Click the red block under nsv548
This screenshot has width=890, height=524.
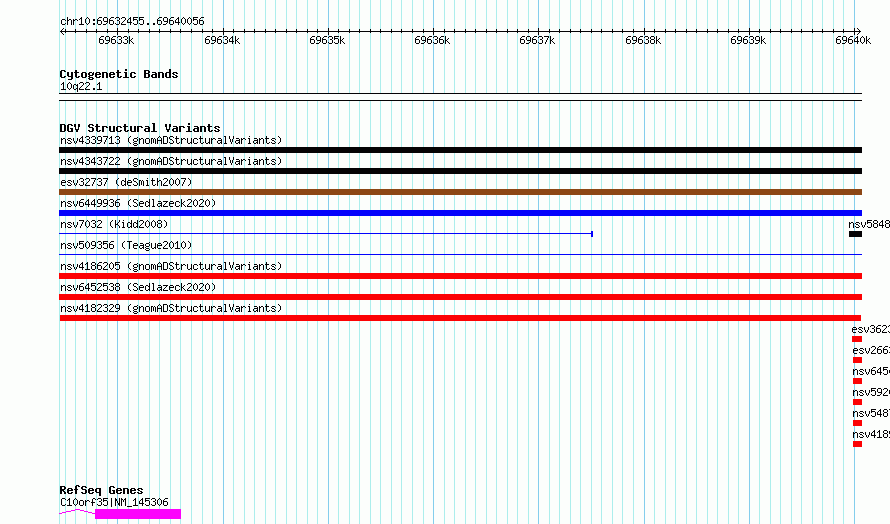click(858, 423)
